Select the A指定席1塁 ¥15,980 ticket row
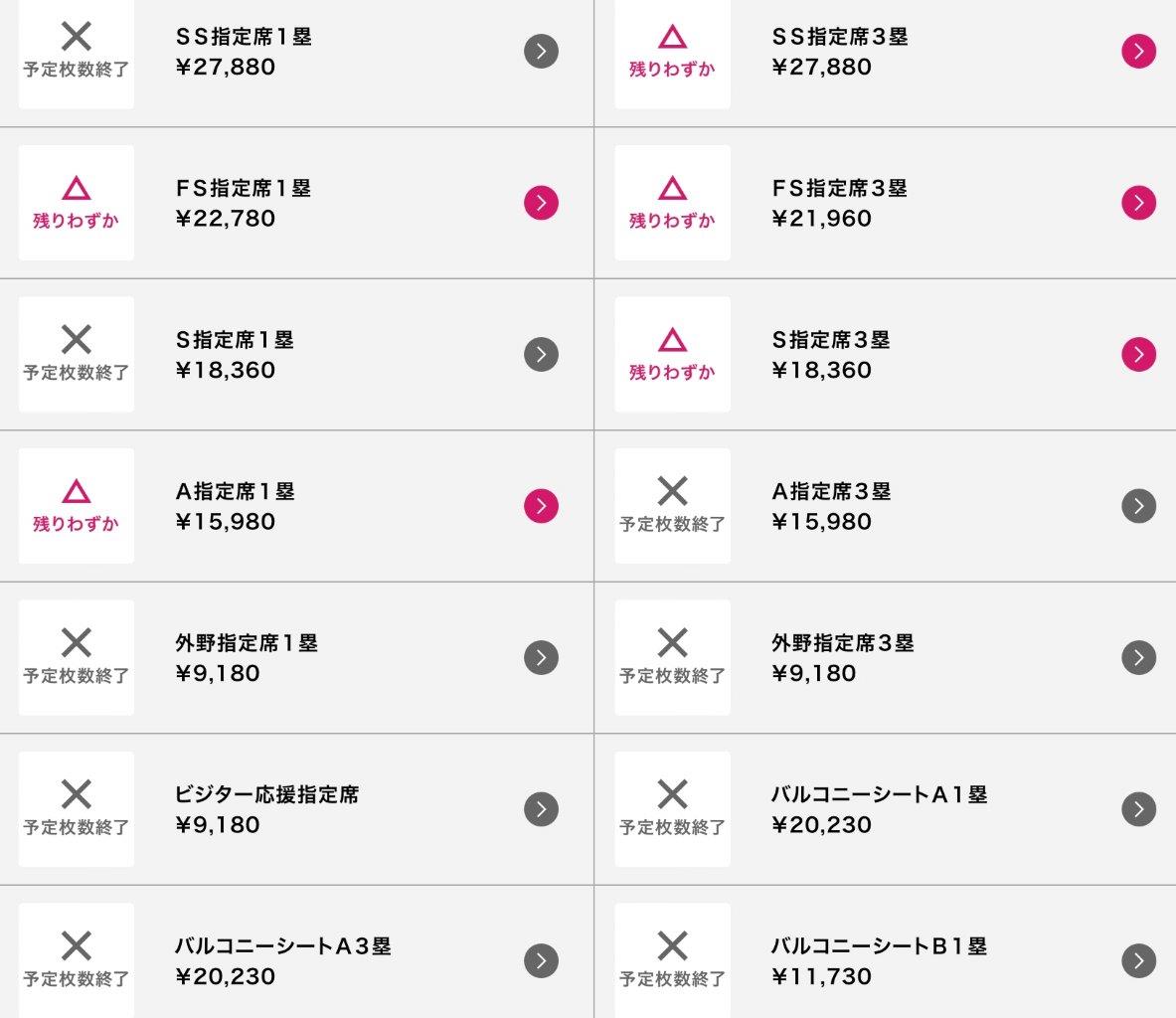 pos(296,506)
